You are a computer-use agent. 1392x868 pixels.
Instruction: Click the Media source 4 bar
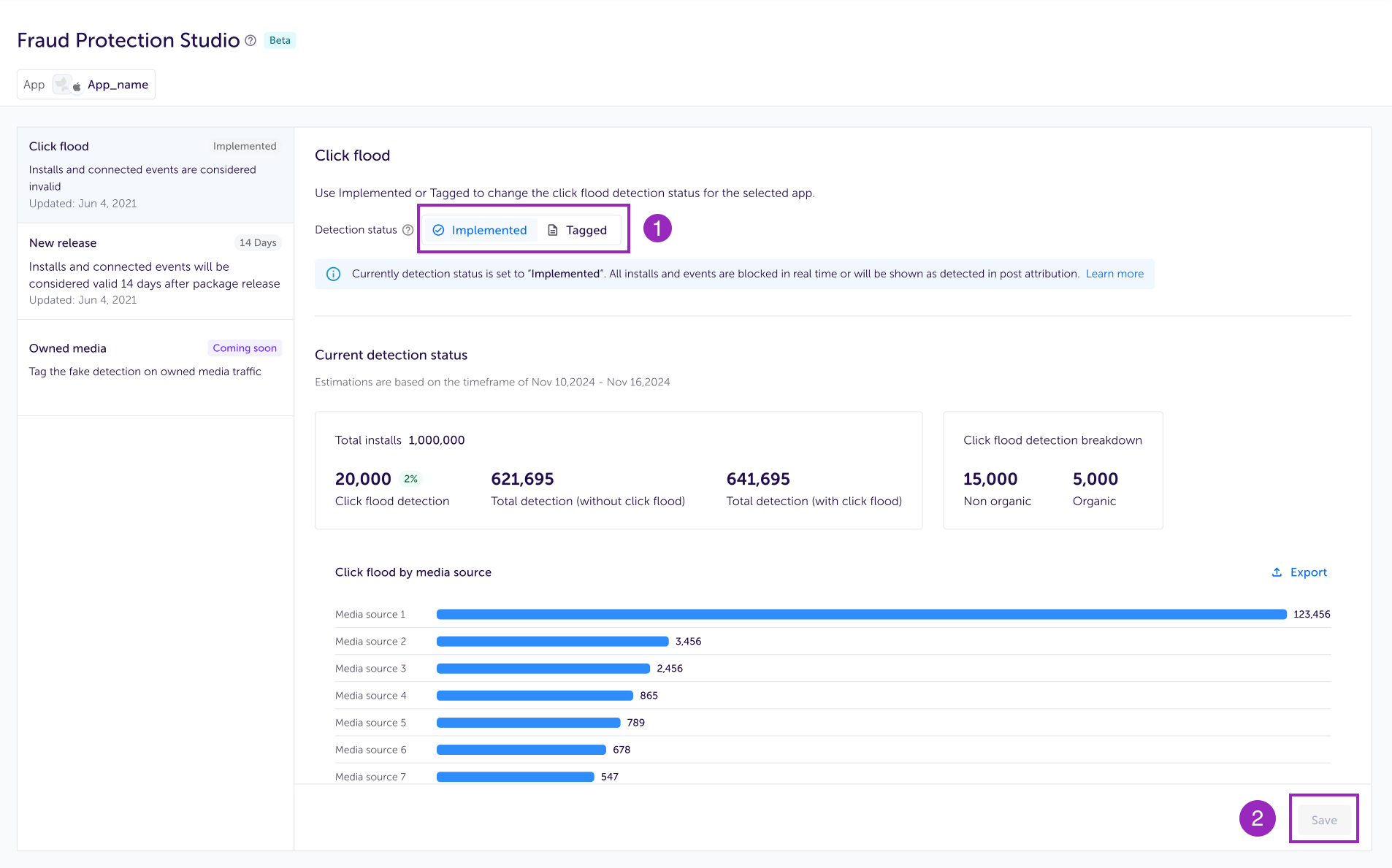point(535,696)
